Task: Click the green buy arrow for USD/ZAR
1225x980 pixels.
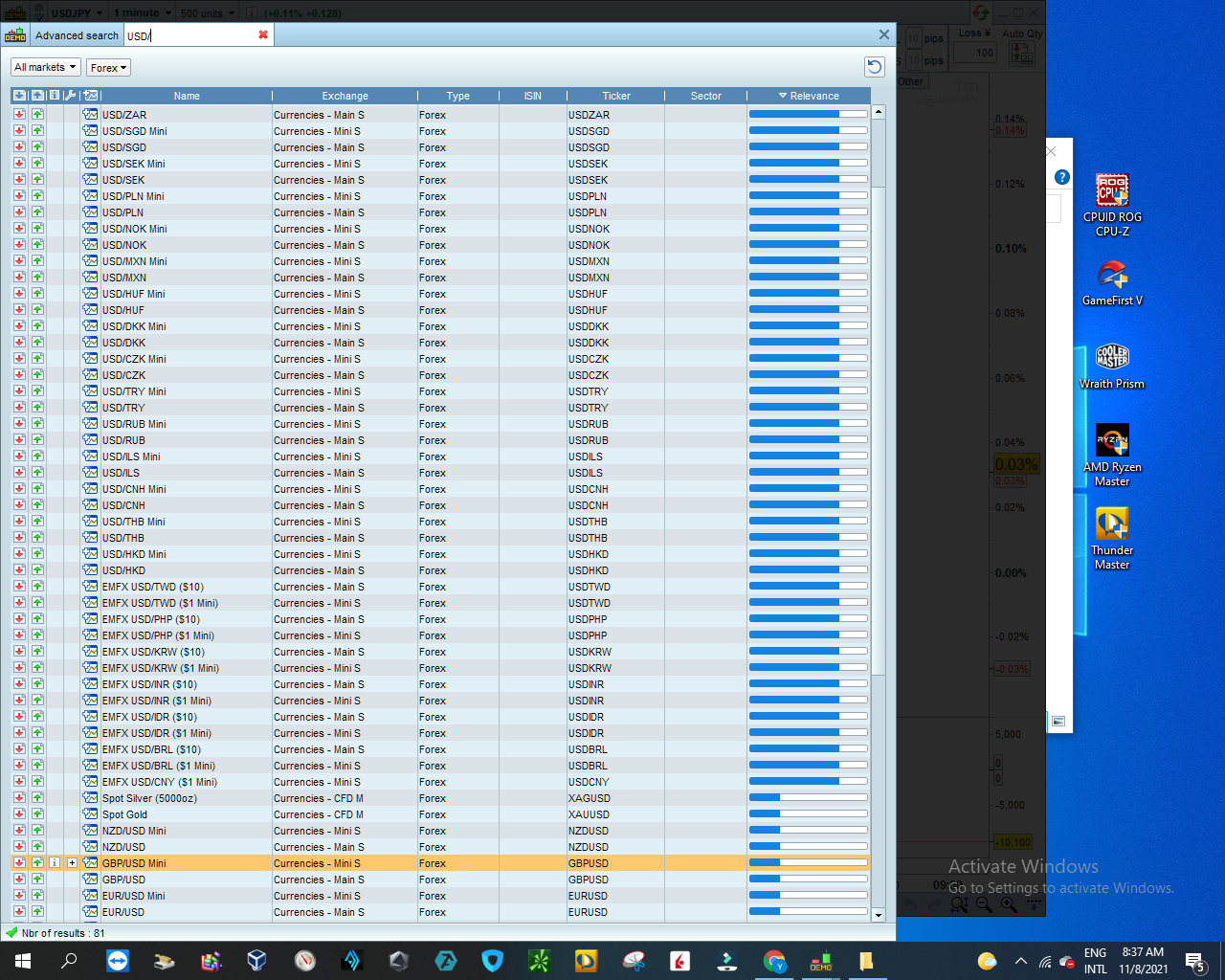Action: point(37,114)
